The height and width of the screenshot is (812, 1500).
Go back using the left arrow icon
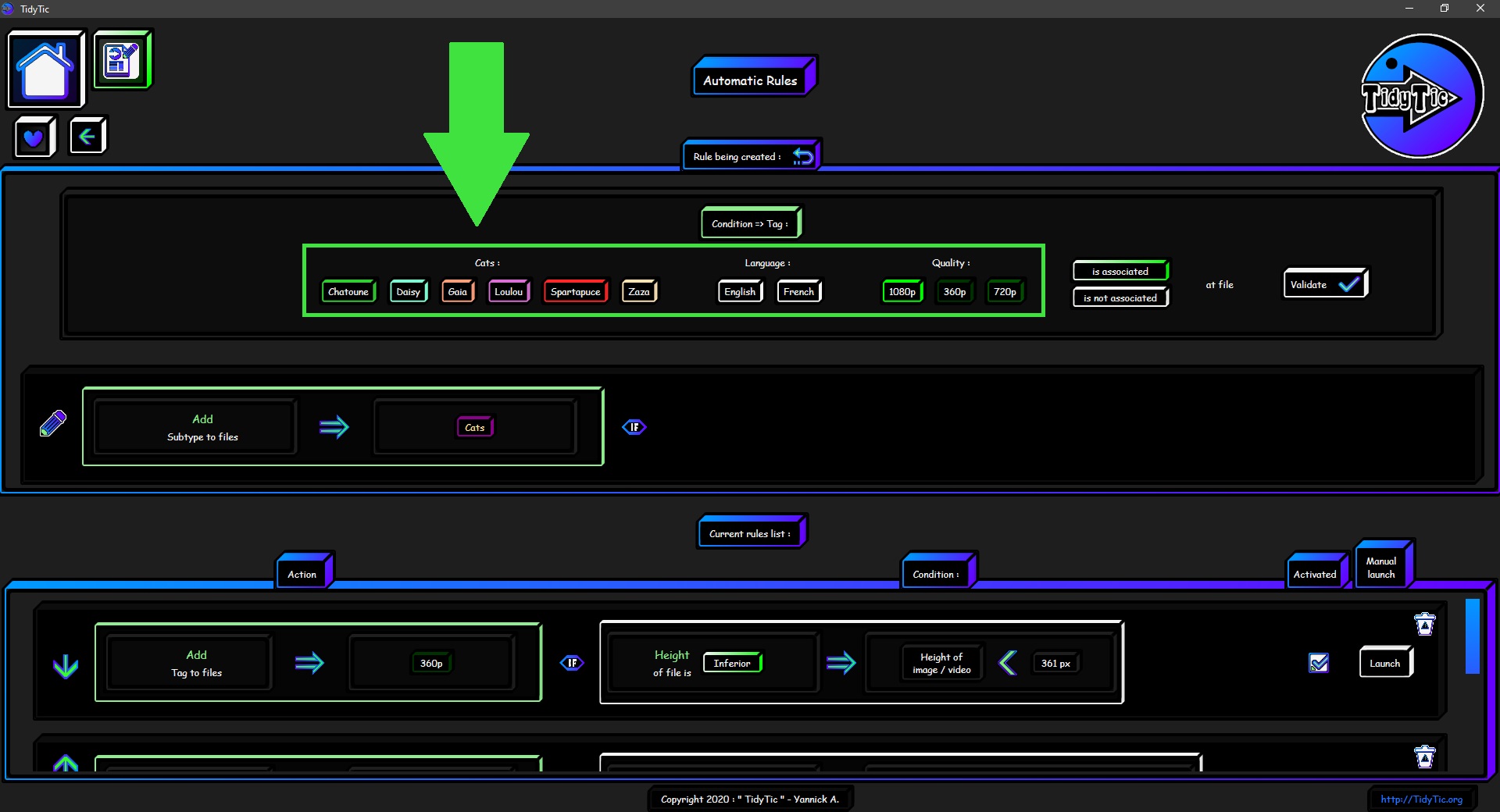coord(87,137)
